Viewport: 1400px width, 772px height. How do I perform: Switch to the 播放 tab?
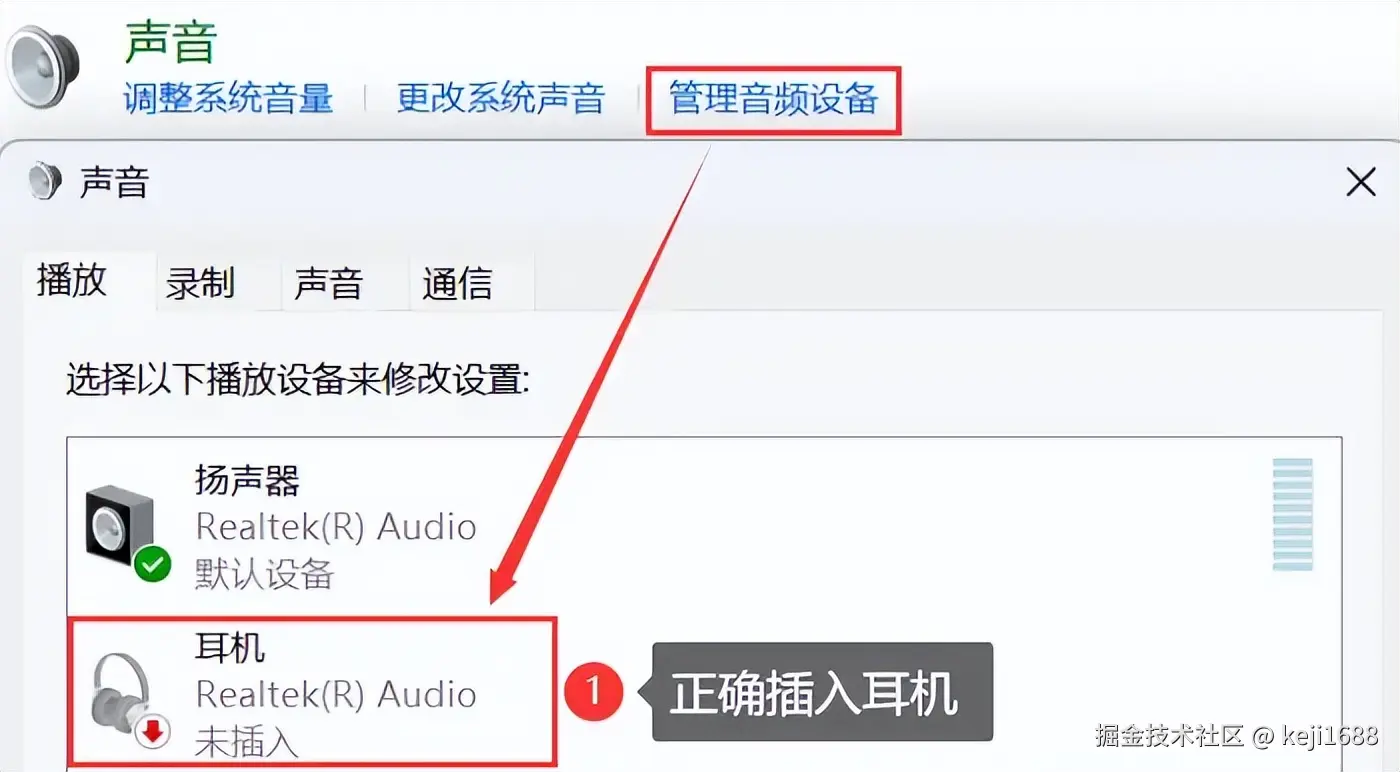pyautogui.click(x=72, y=281)
